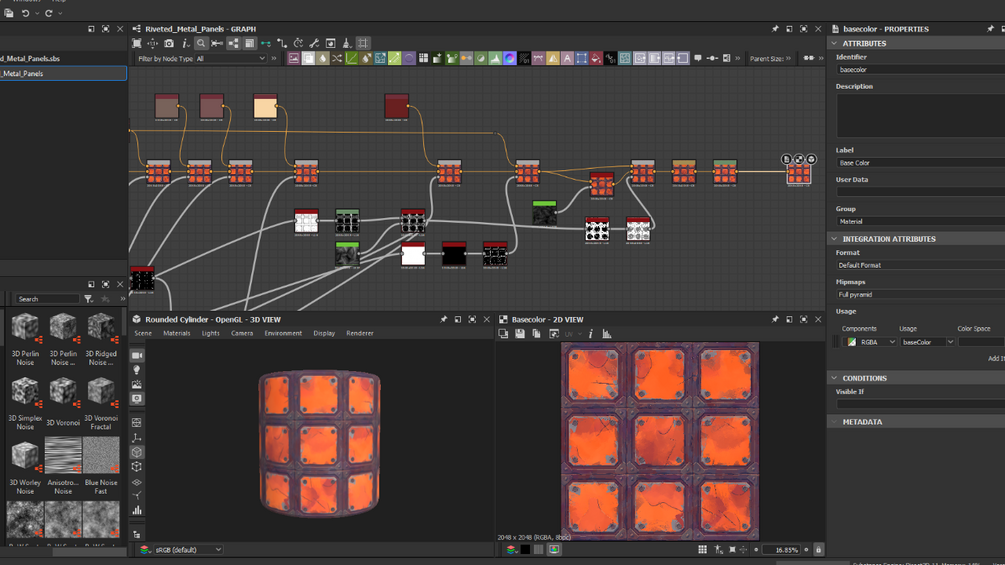The width and height of the screenshot is (1005, 565).
Task: Open the Lights menu in the 3D view
Action: 210,333
